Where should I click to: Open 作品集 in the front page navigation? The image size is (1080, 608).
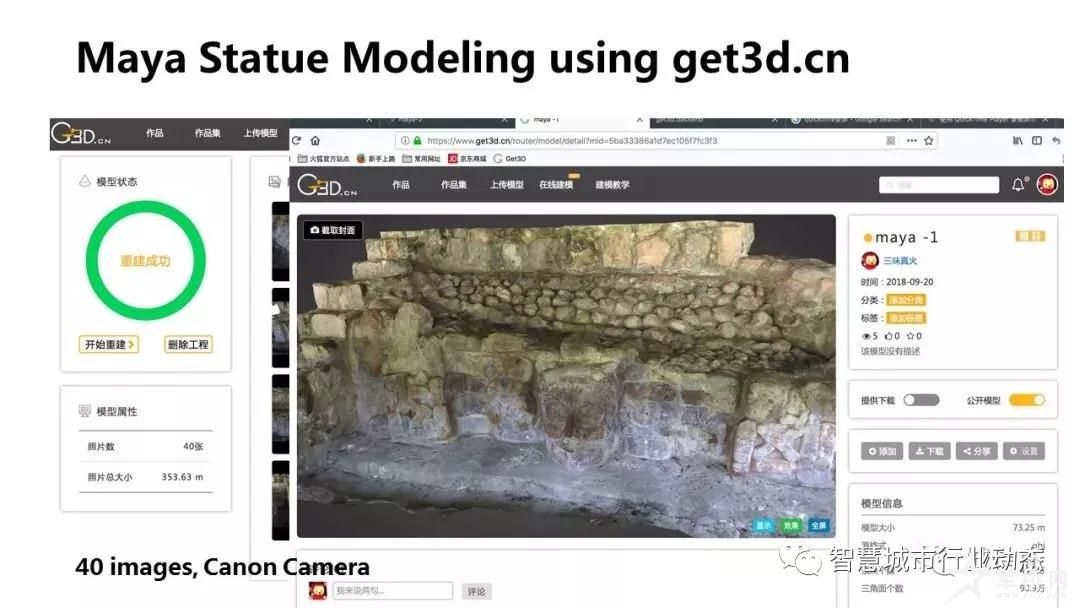click(x=454, y=185)
